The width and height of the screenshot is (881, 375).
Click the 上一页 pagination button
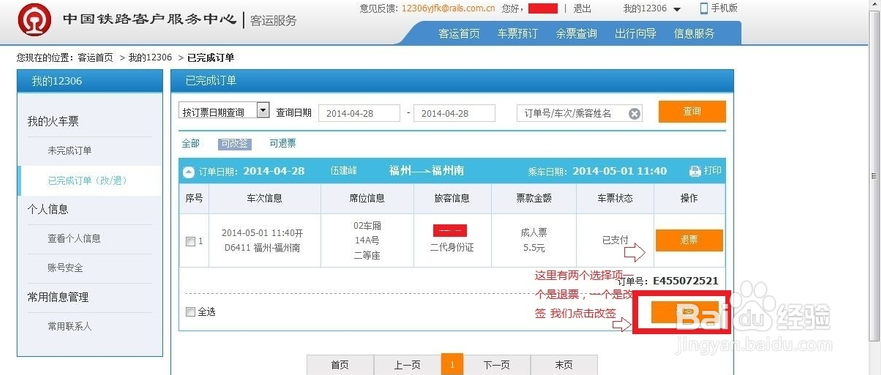(407, 365)
